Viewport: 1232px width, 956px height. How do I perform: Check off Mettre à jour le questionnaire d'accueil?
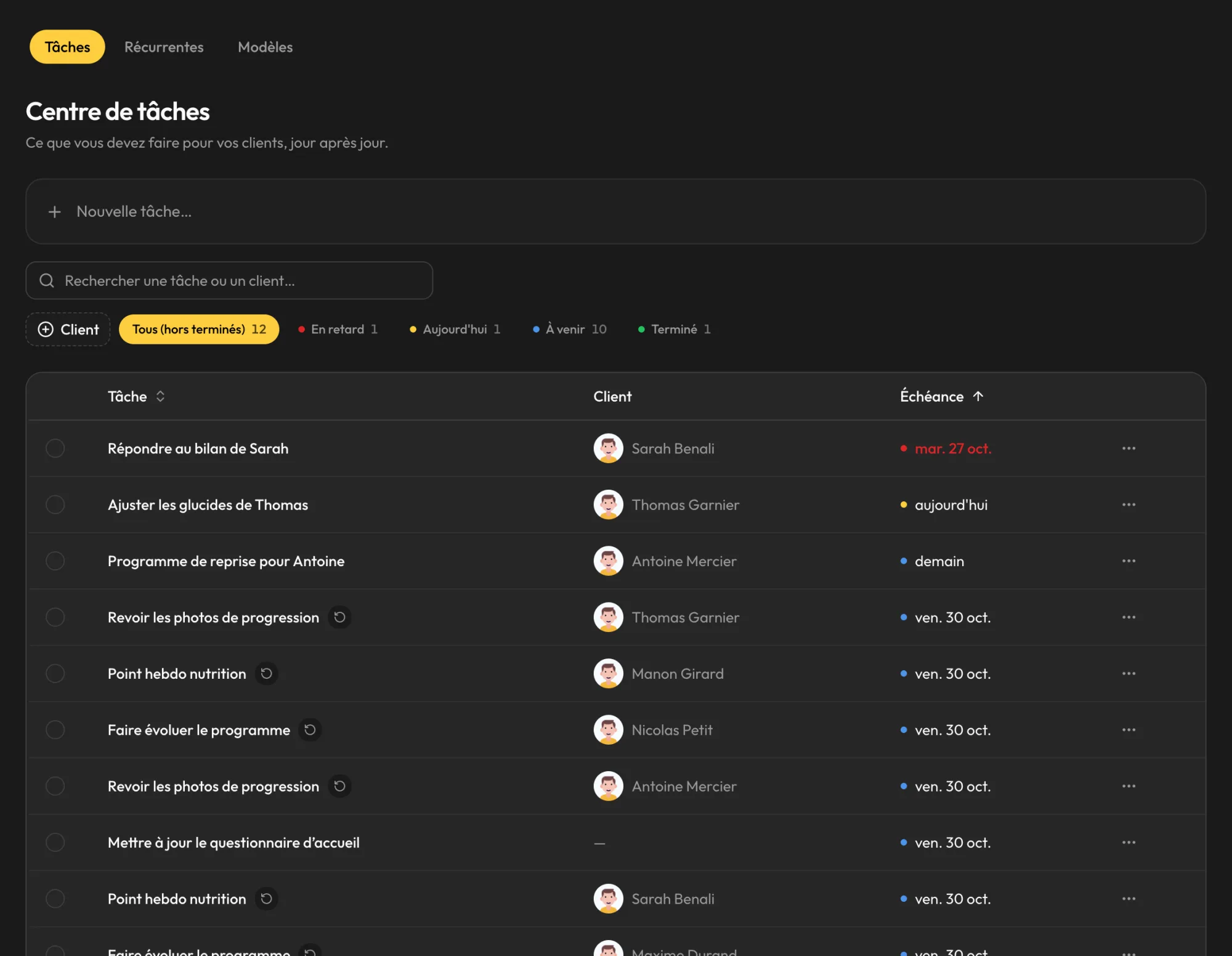(x=55, y=843)
